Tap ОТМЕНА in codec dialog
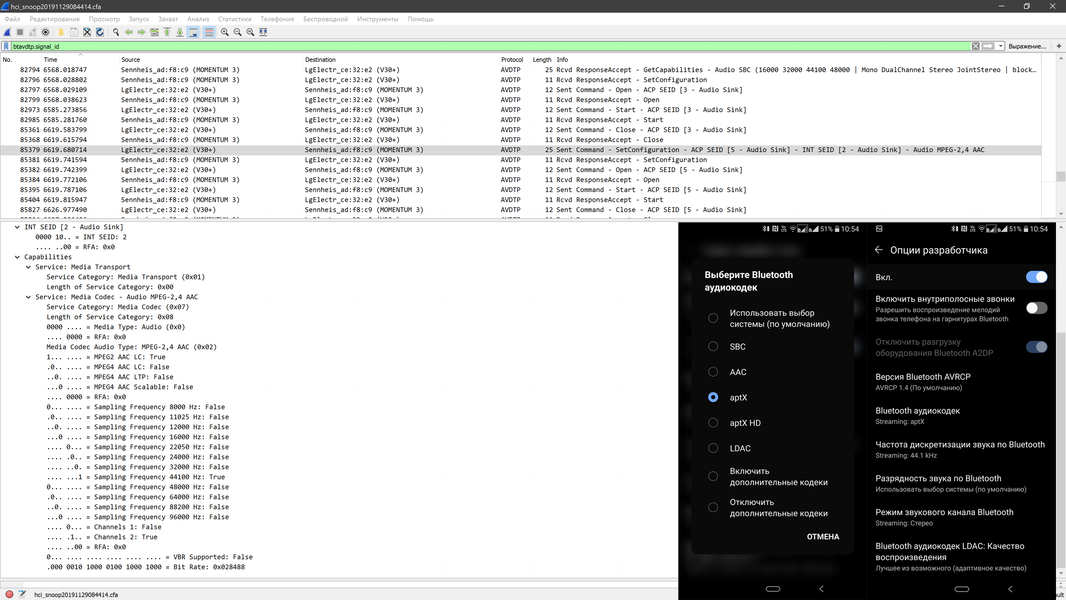 pyautogui.click(x=823, y=537)
